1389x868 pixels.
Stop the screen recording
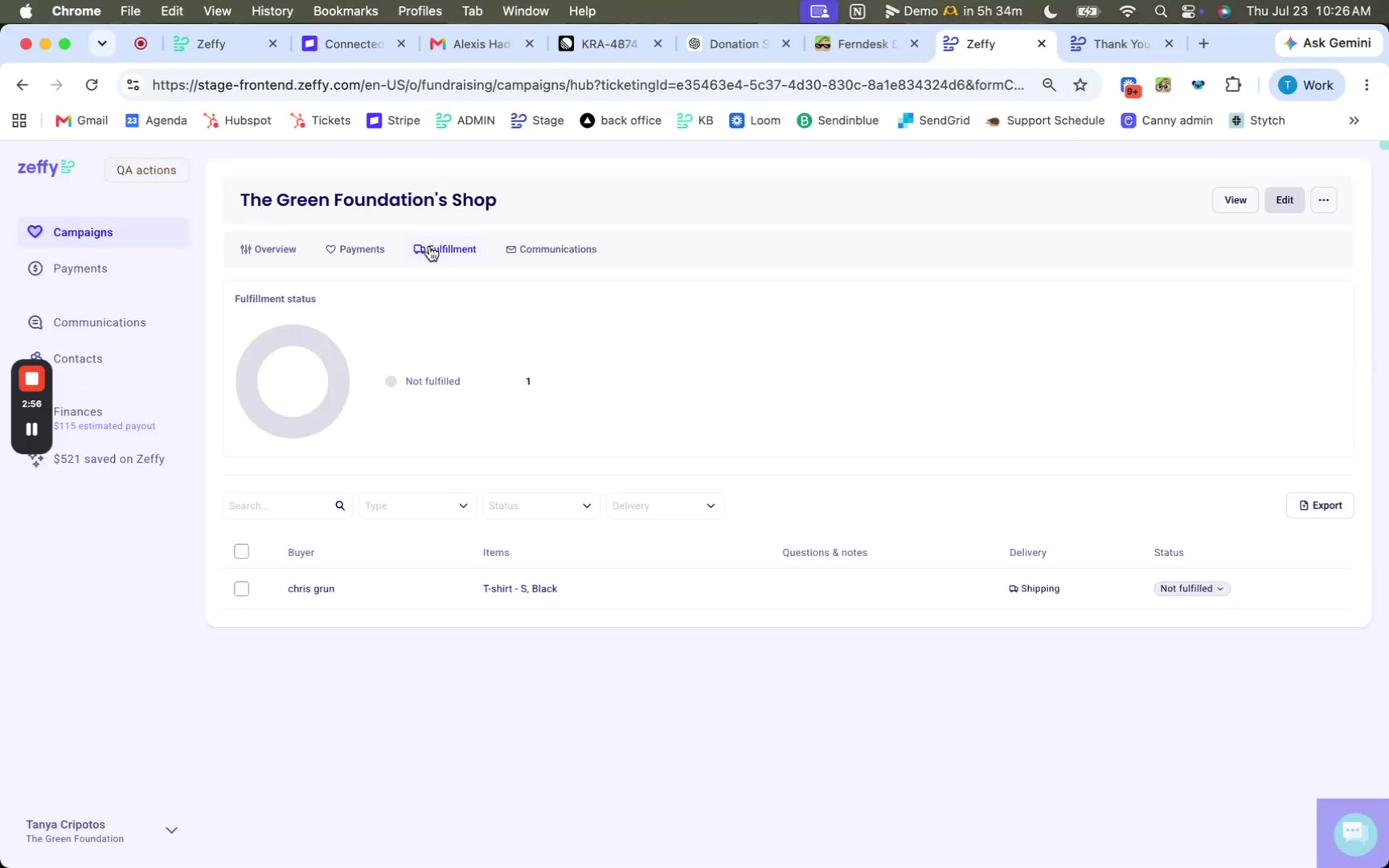pyautogui.click(x=32, y=379)
